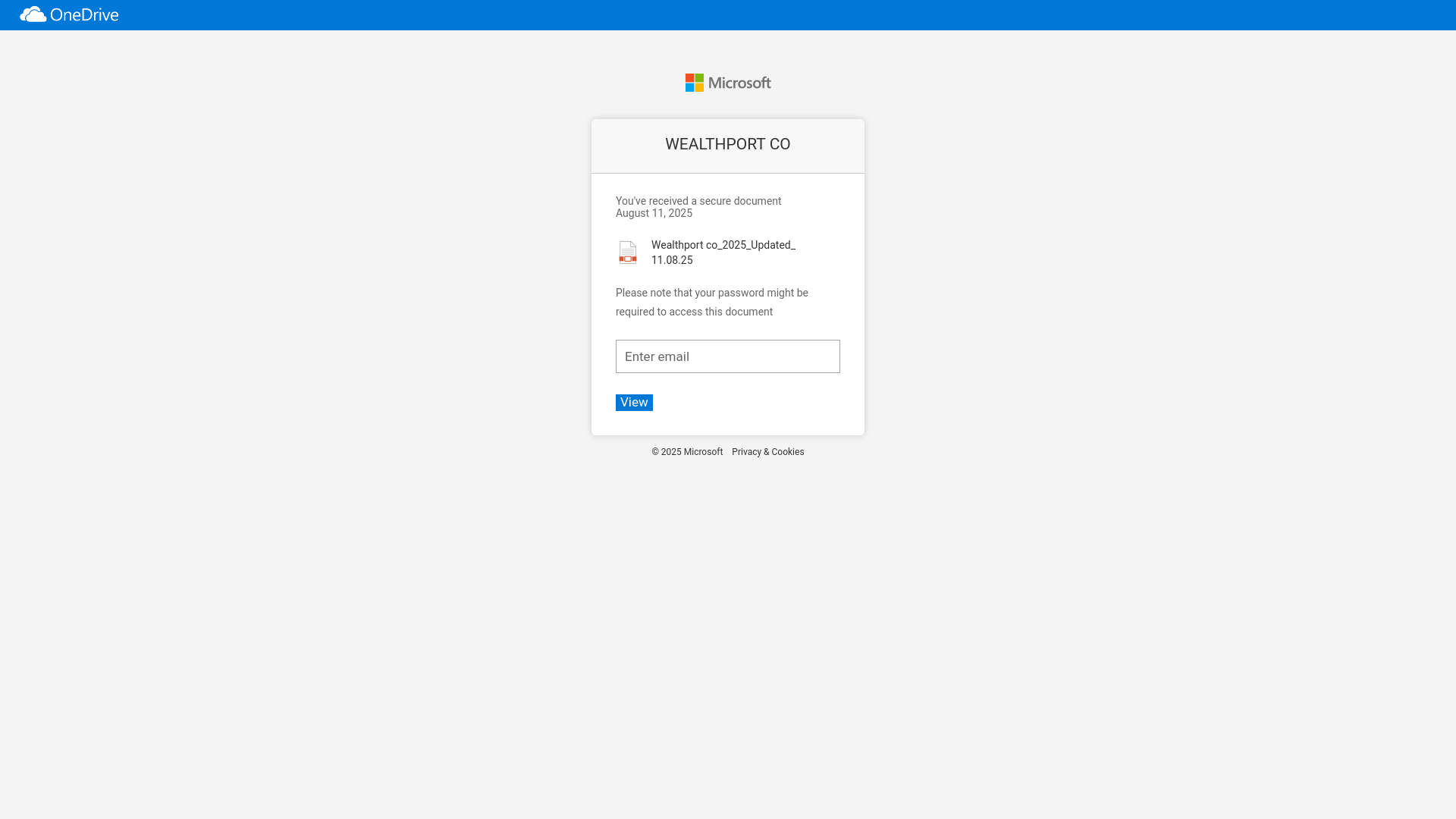Open the document file icon
1456x819 pixels.
[628, 253]
